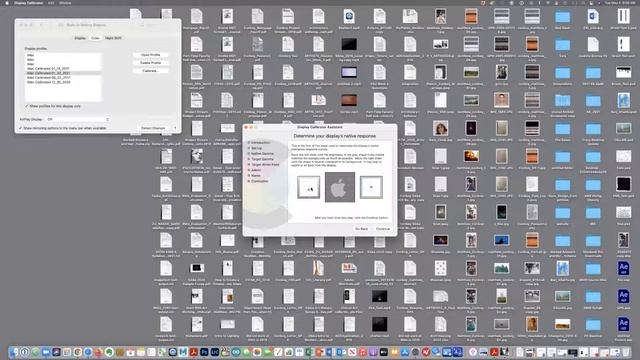This screenshot has width=640, height=360.
Task: Open the AirPlay Display dropdown
Action: pyautogui.click(x=77, y=119)
